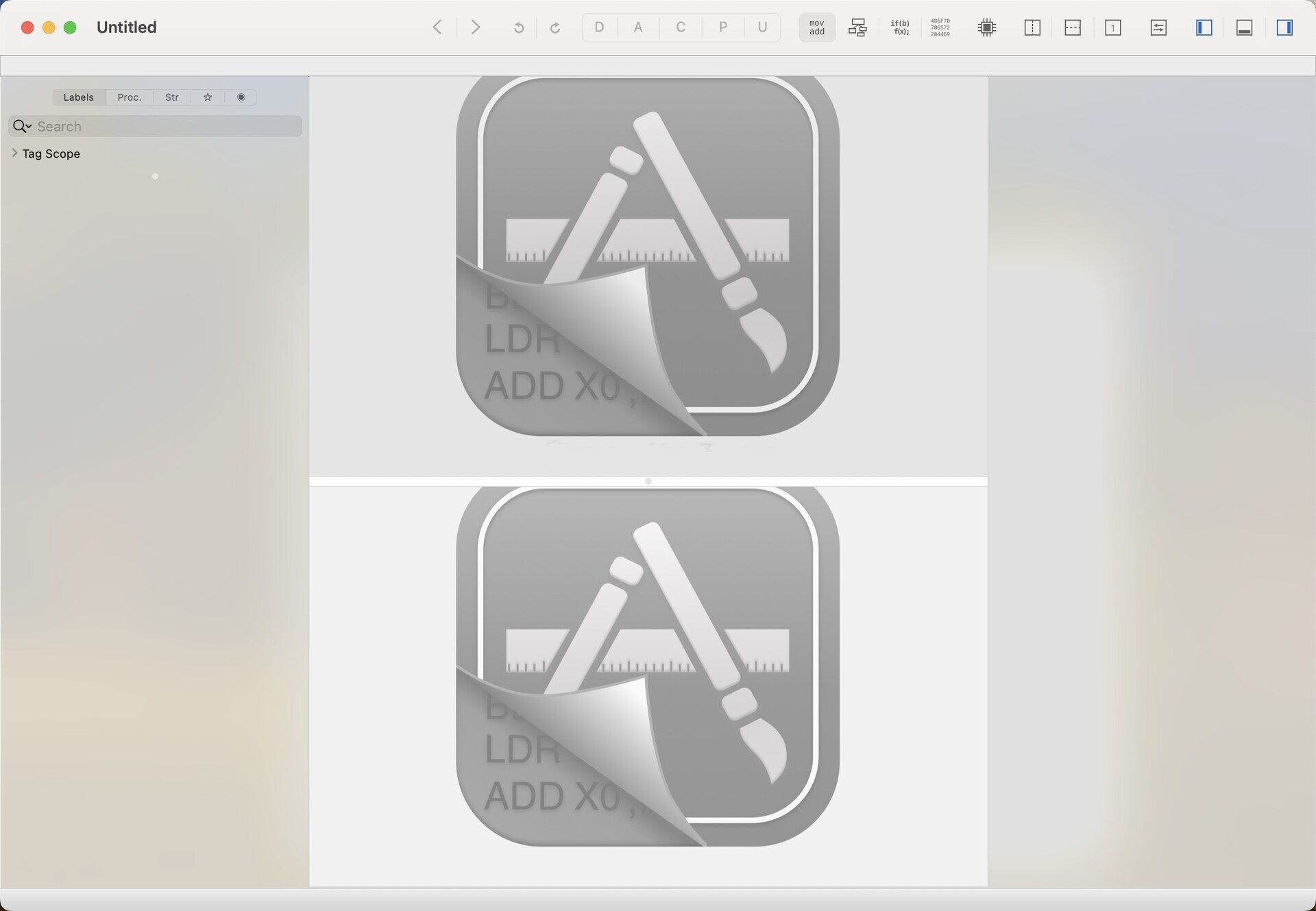Select the star bookmarks tab
The height and width of the screenshot is (911, 1316).
click(x=208, y=97)
